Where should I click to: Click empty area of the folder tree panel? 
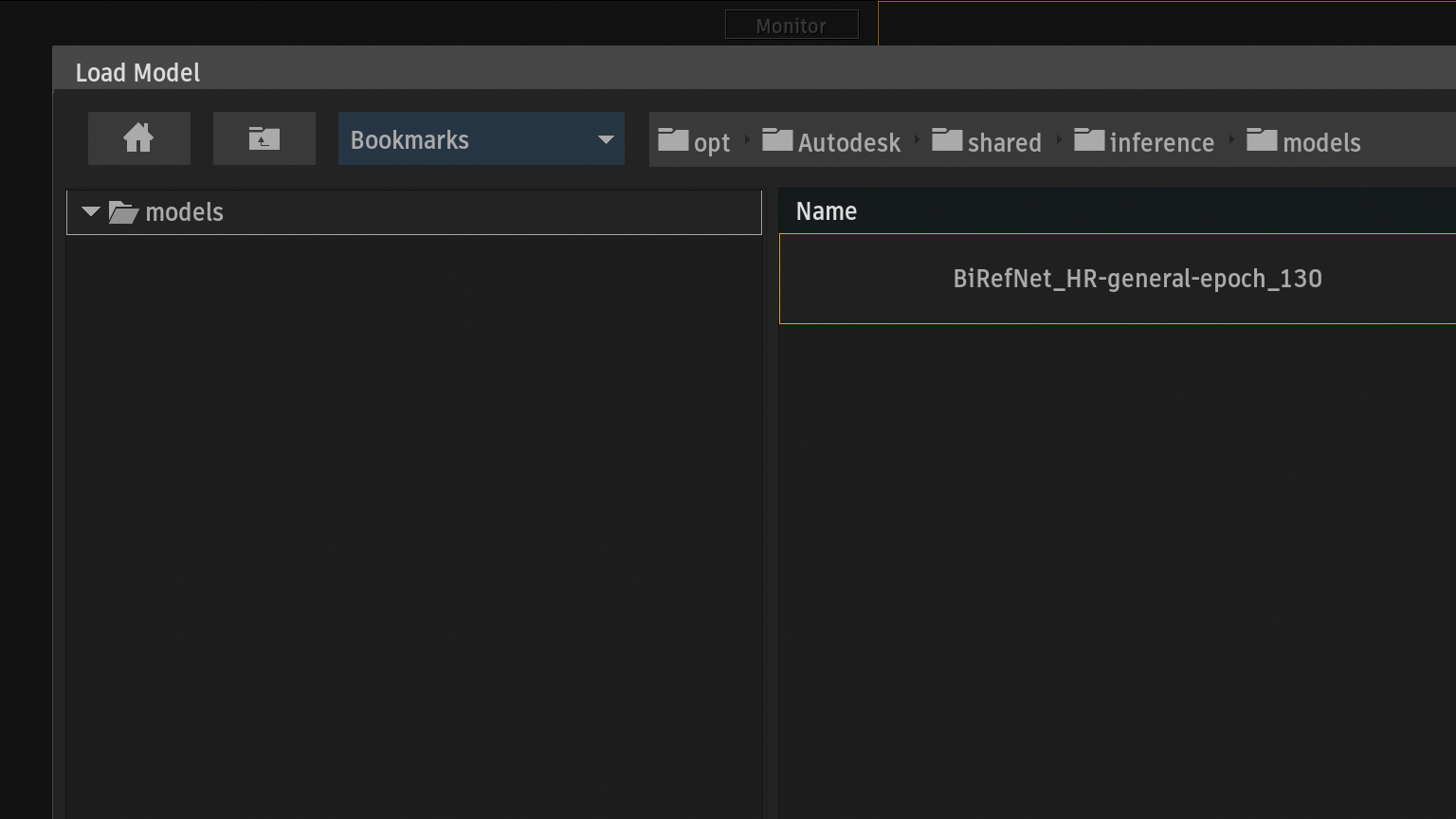tap(413, 521)
